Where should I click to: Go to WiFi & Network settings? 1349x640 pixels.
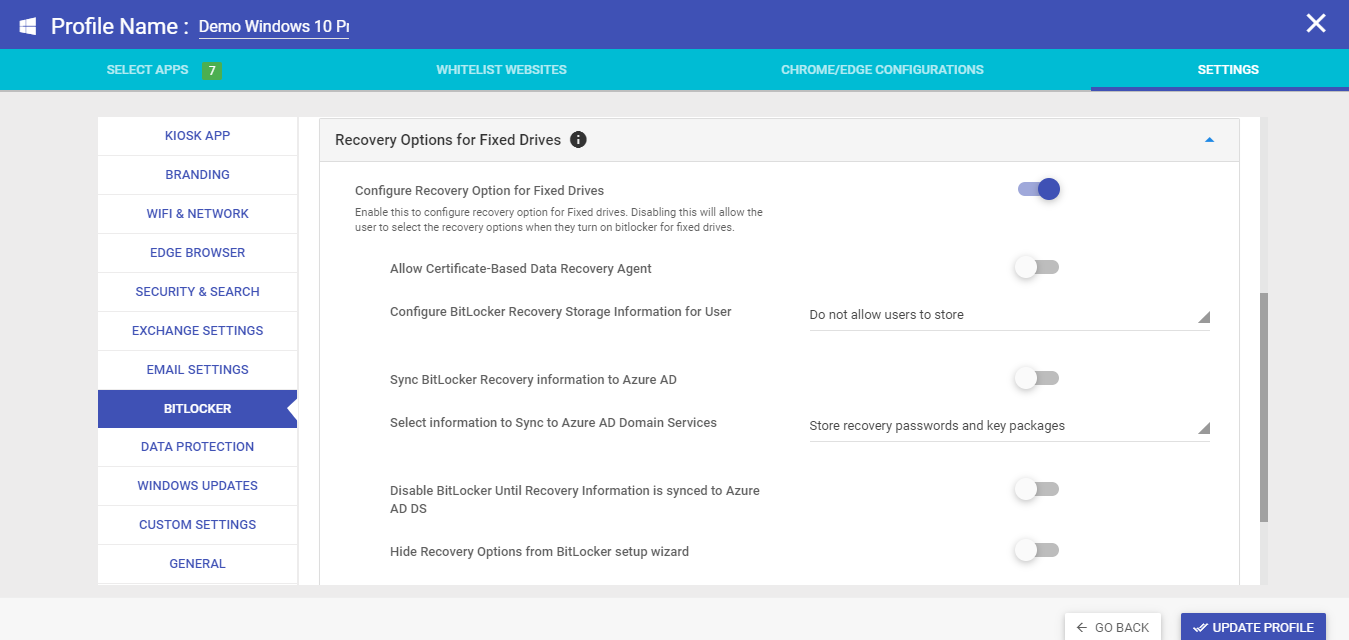point(198,214)
